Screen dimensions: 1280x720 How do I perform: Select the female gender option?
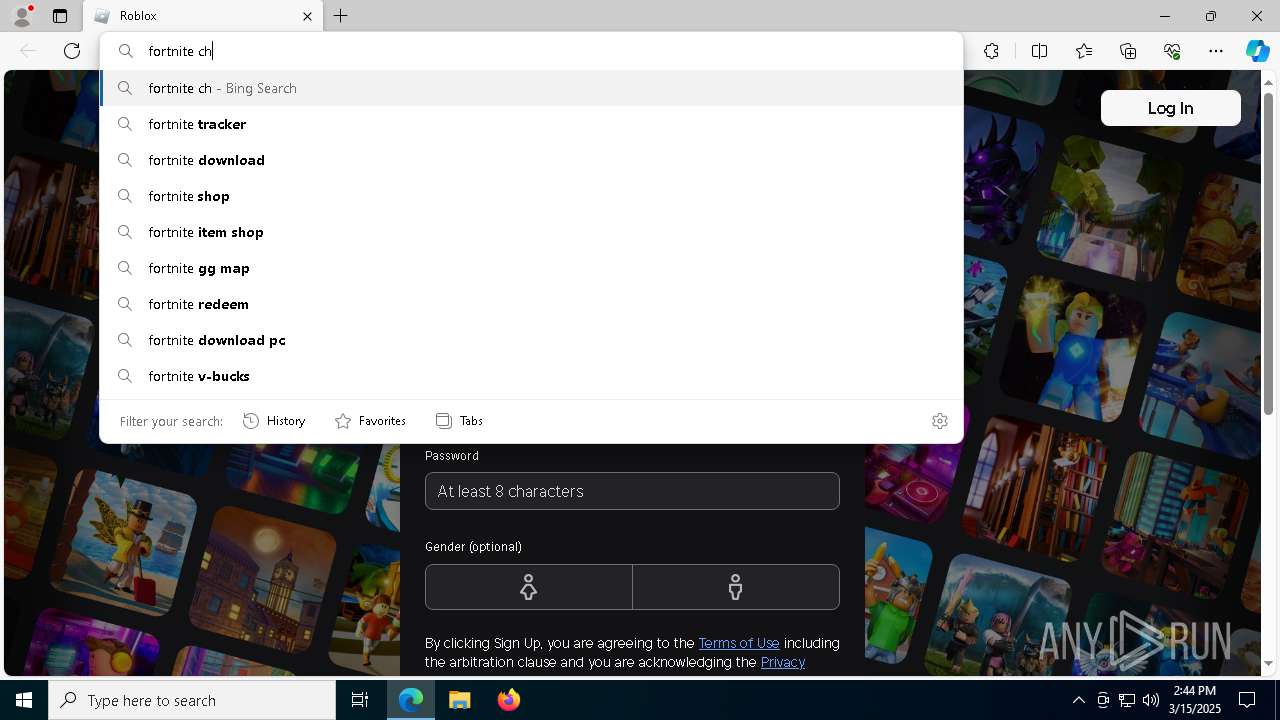[528, 587]
